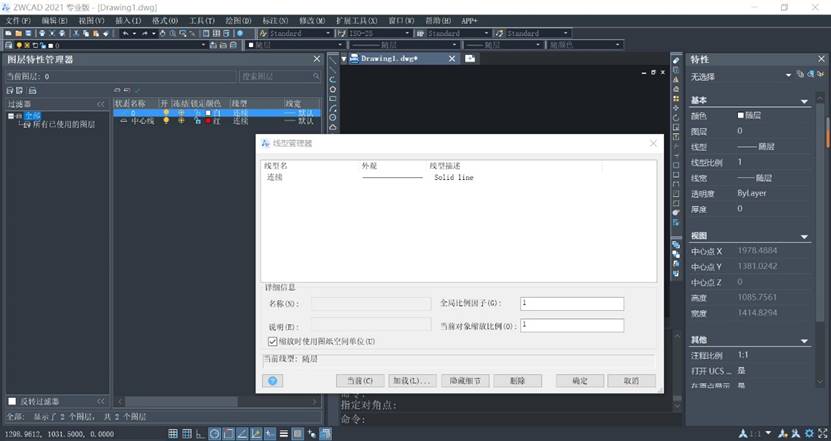The width and height of the screenshot is (831, 441).
Task: Click the search icon in layer search box
Action: 316,76
